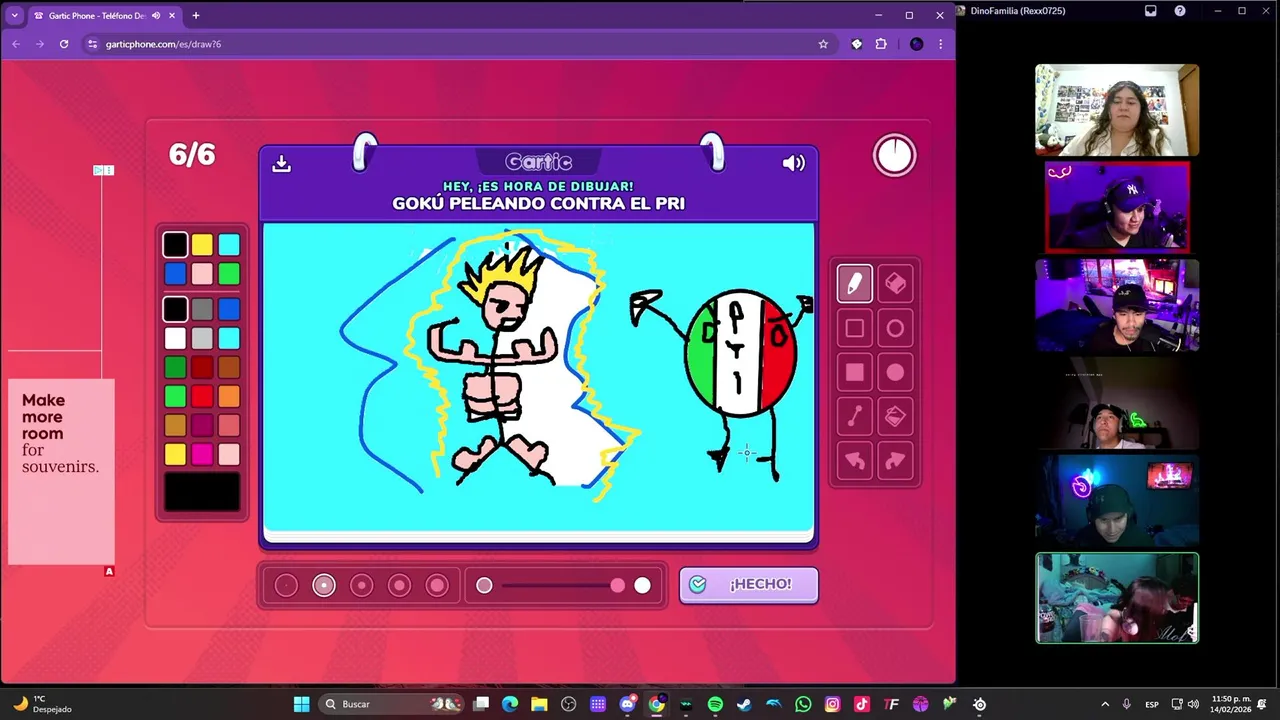The height and width of the screenshot is (720, 1280).
Task: Pick the gray color swatch
Action: (x=202, y=310)
